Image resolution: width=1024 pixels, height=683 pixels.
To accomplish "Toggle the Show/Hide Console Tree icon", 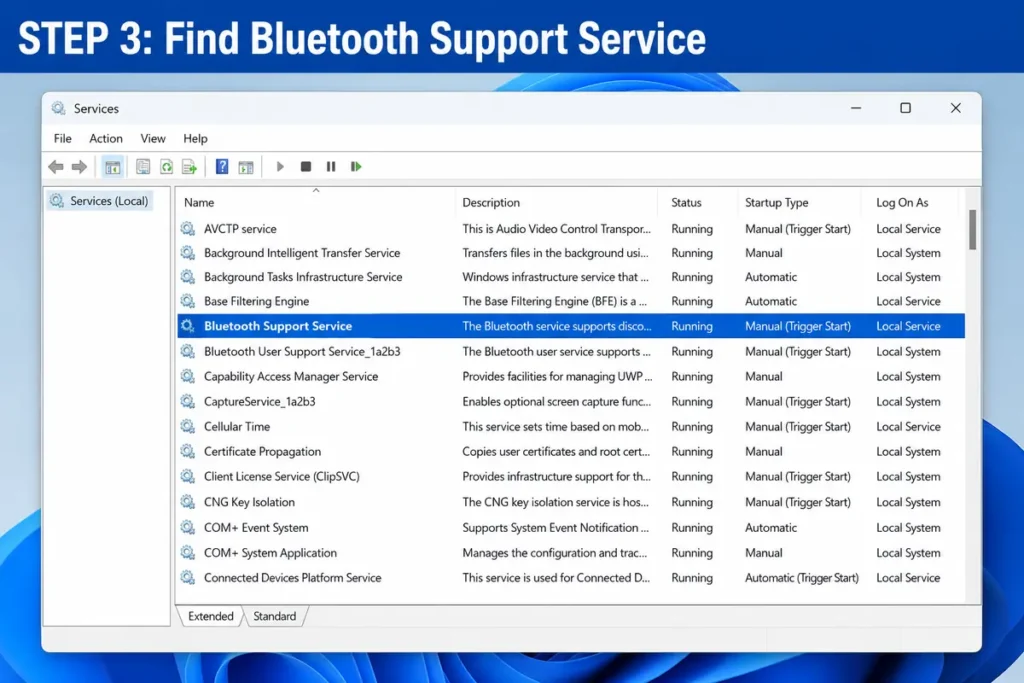I will (x=112, y=167).
